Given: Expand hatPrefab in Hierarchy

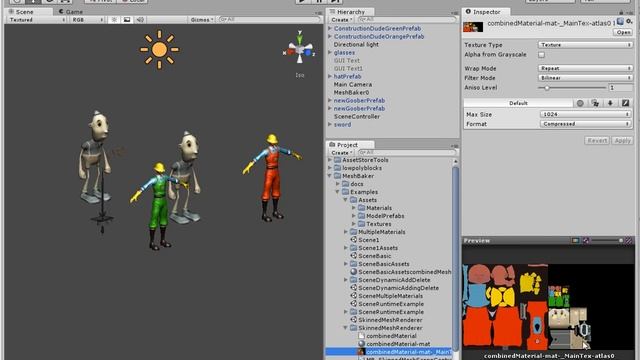Looking at the screenshot, I should [x=330, y=76].
